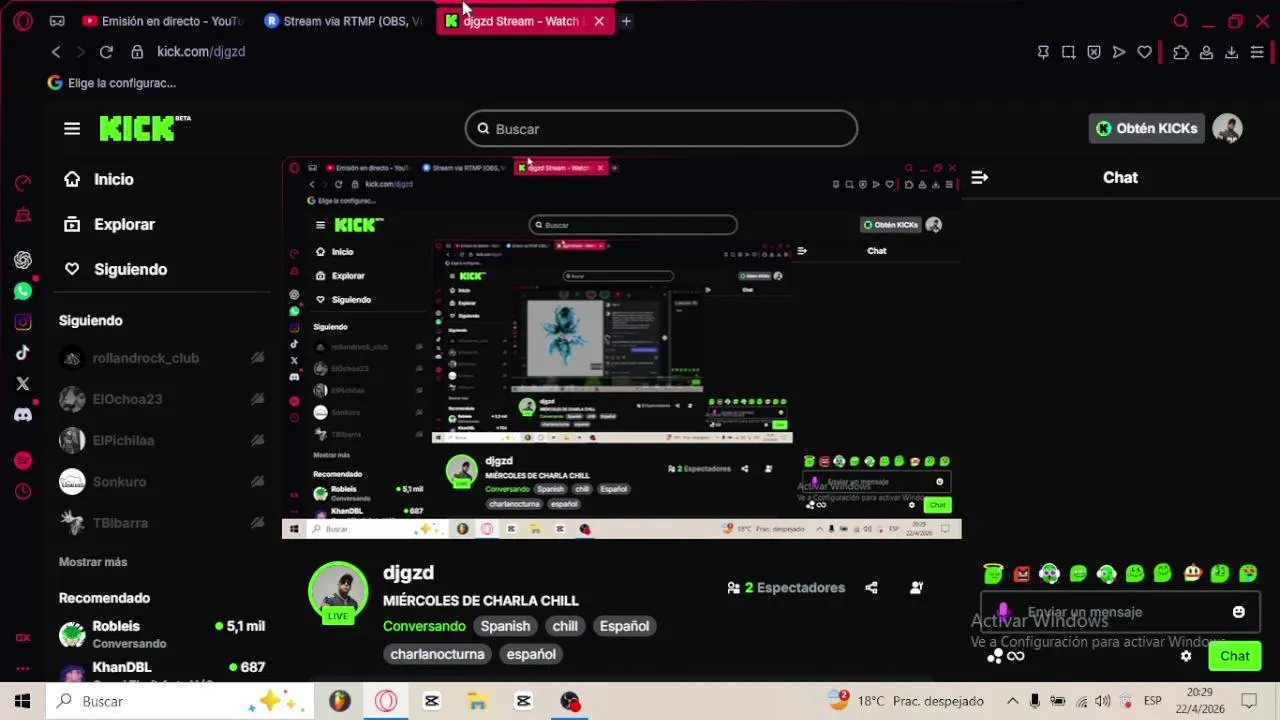
Task: Select the chill tag
Action: click(565, 626)
